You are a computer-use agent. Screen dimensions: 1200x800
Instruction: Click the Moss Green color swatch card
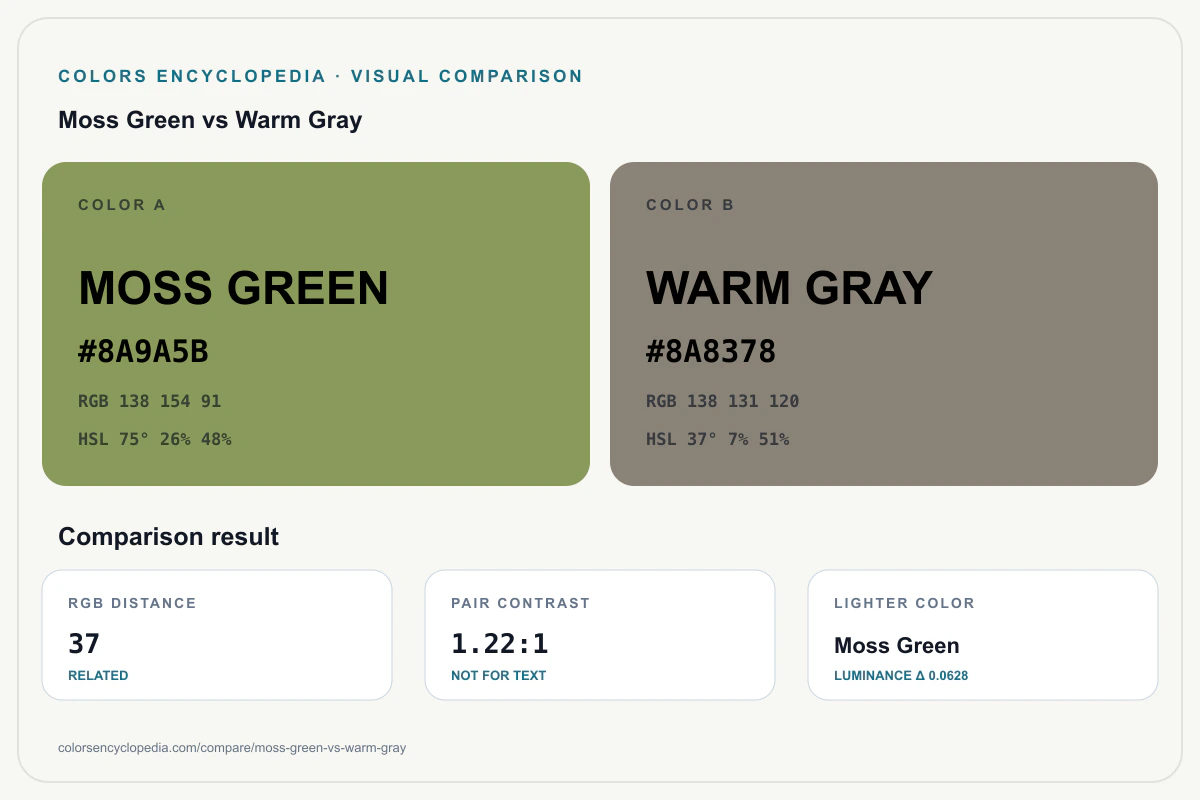pos(316,324)
